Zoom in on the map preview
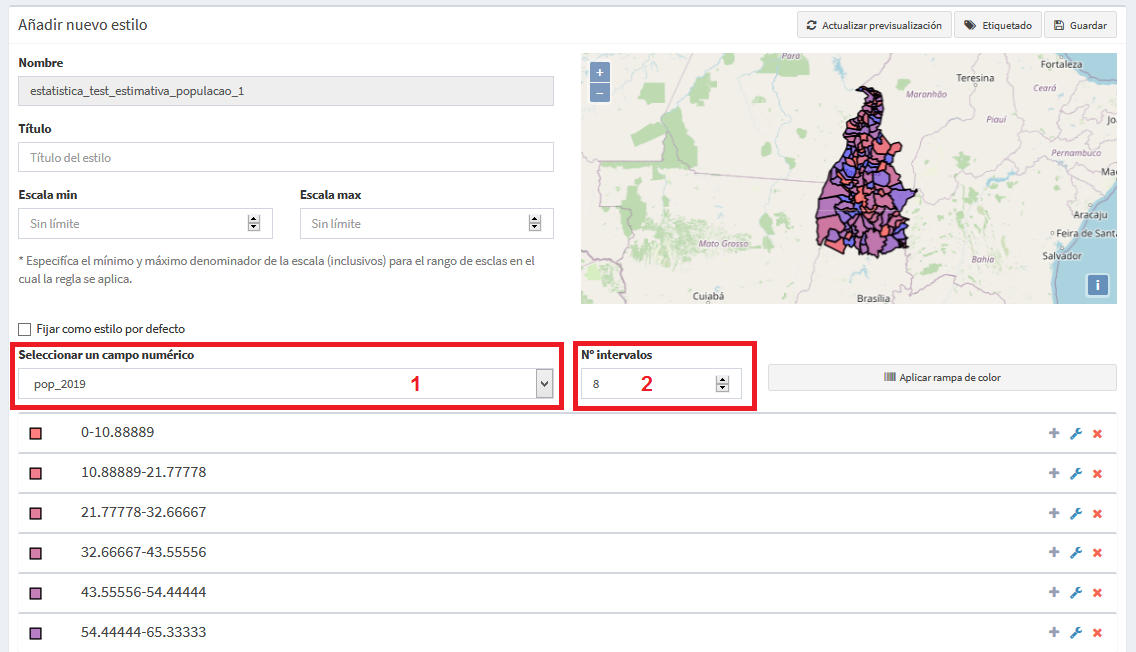Image resolution: width=1136 pixels, height=652 pixels. (x=599, y=72)
